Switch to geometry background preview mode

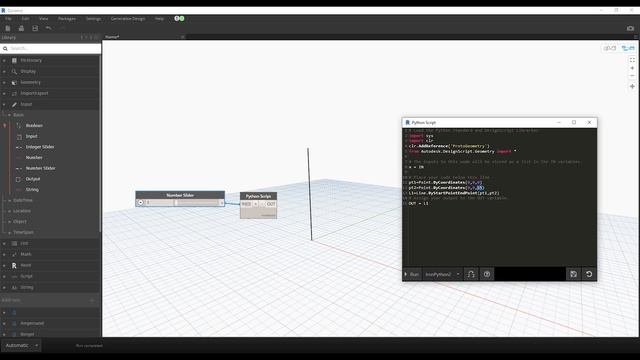609,48
